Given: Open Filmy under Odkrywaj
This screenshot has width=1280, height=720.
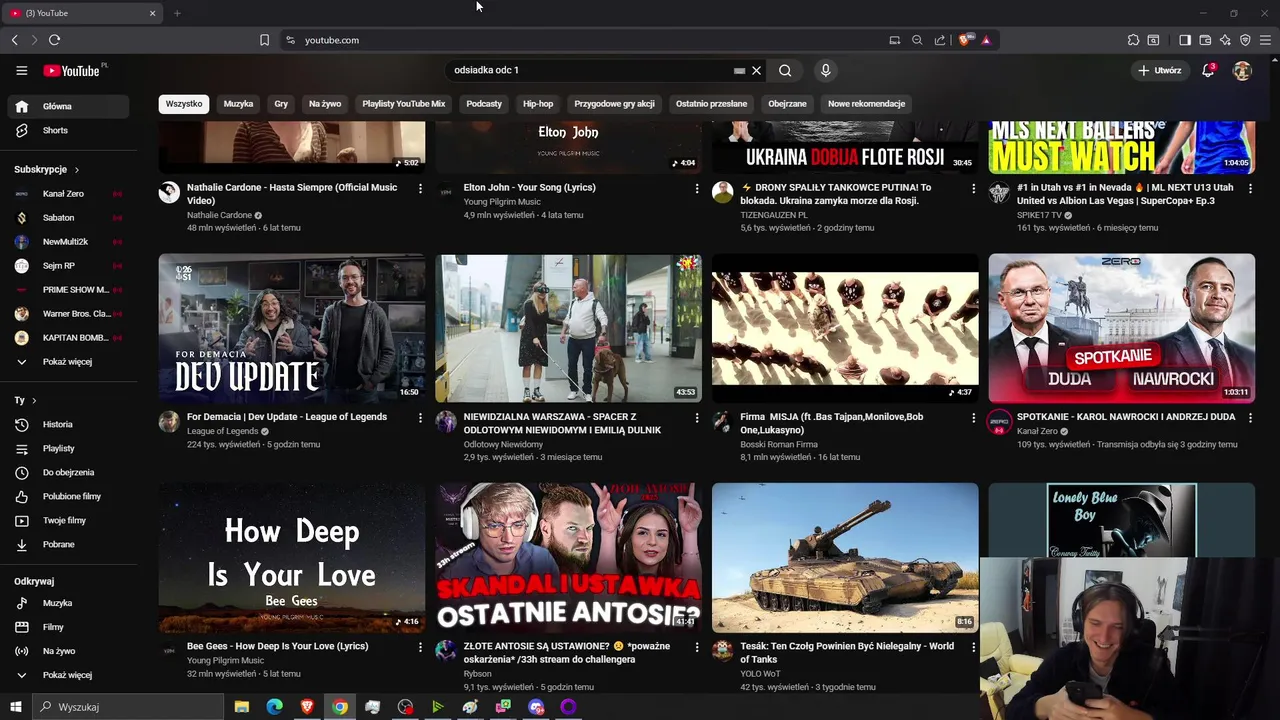Looking at the screenshot, I should click(68, 627).
